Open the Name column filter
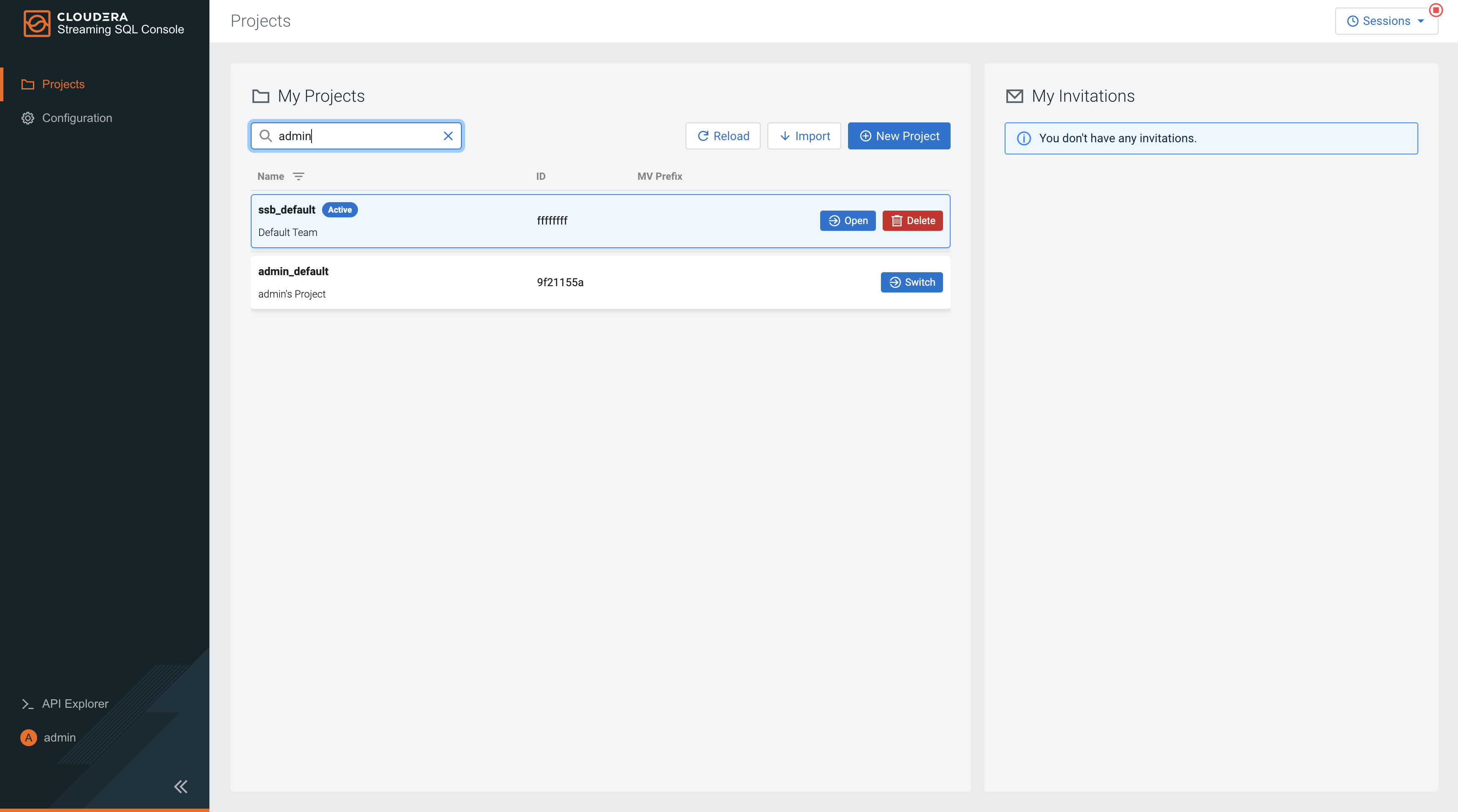This screenshot has height=812, width=1458. click(299, 176)
